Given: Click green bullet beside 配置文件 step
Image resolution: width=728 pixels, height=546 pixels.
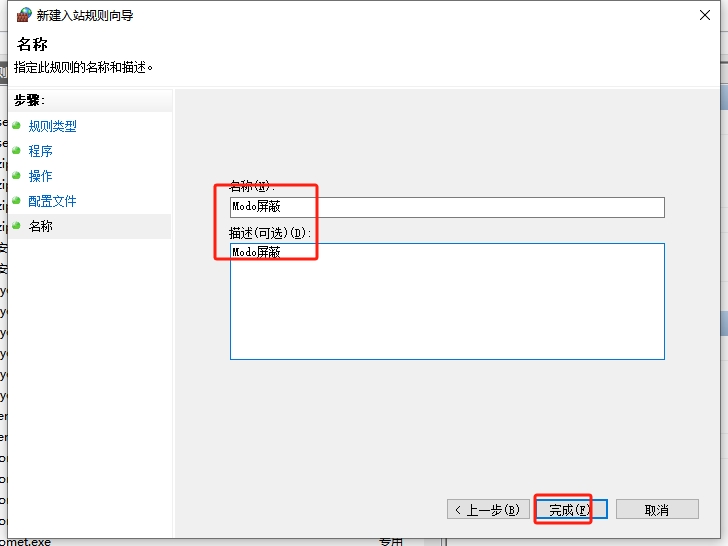Looking at the screenshot, I should coord(16,201).
